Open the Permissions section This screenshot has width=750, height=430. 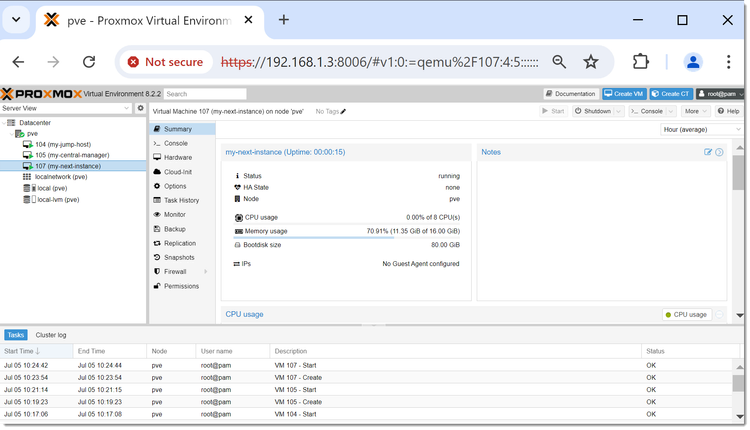pyautogui.click(x=182, y=286)
